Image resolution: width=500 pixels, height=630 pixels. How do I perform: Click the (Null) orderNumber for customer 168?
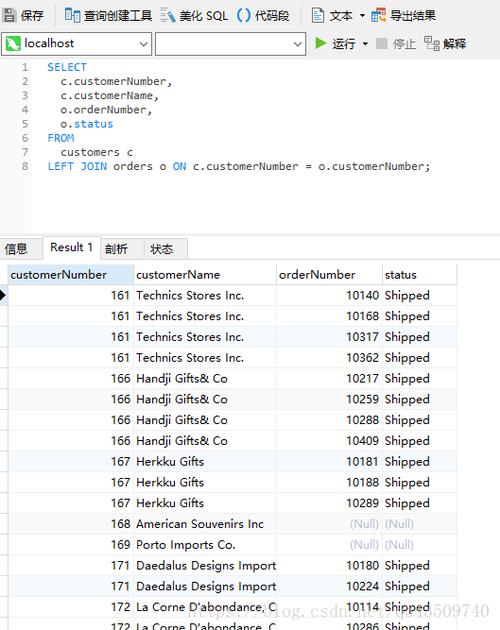coord(329,524)
